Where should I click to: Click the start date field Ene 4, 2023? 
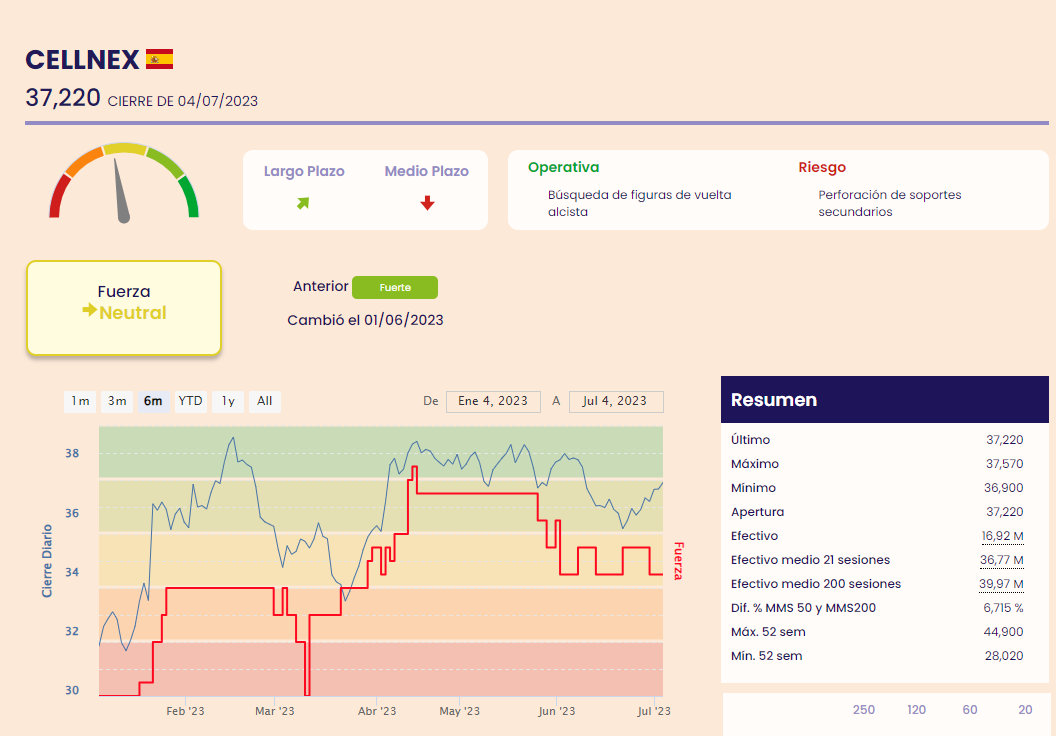(493, 401)
